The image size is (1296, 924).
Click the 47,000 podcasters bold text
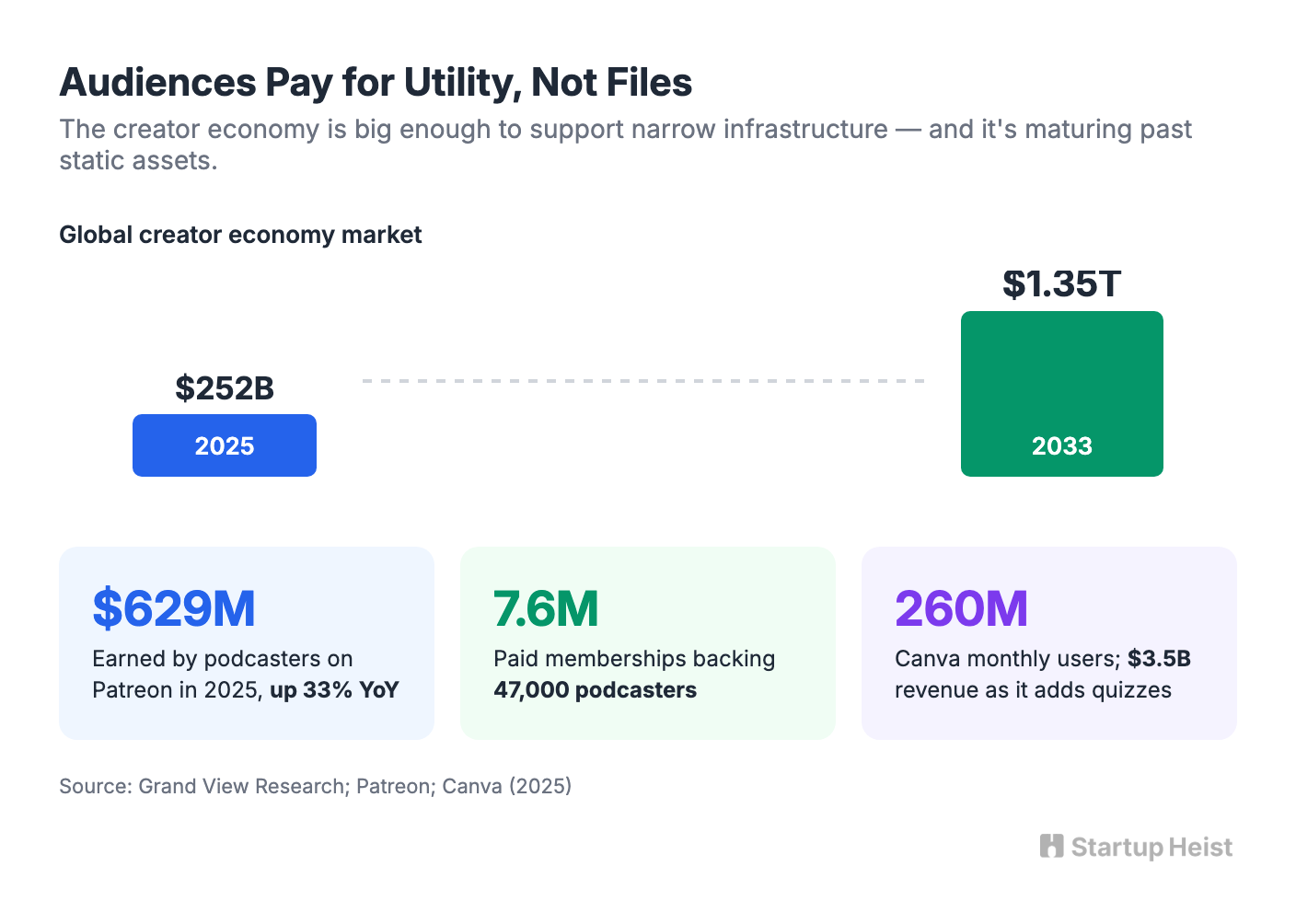pos(595,690)
